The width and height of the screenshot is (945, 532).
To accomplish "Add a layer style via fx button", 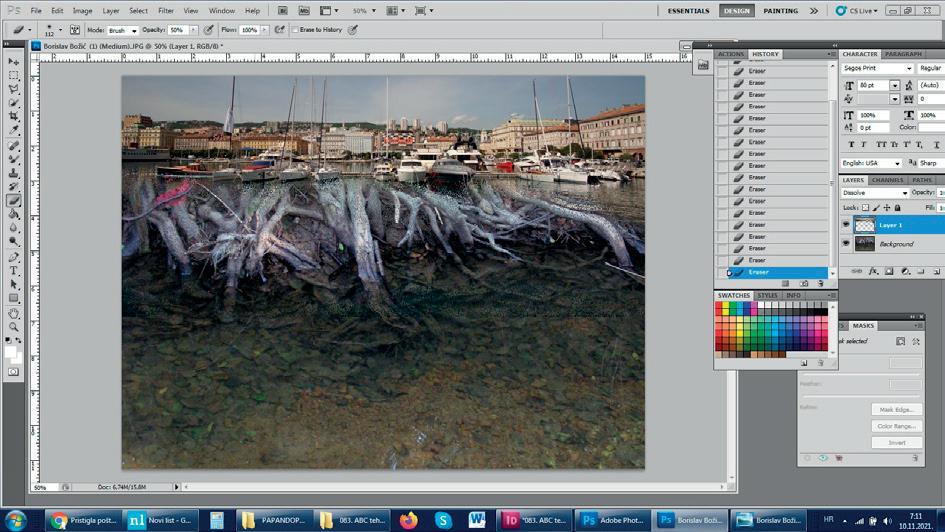I will coord(873,272).
